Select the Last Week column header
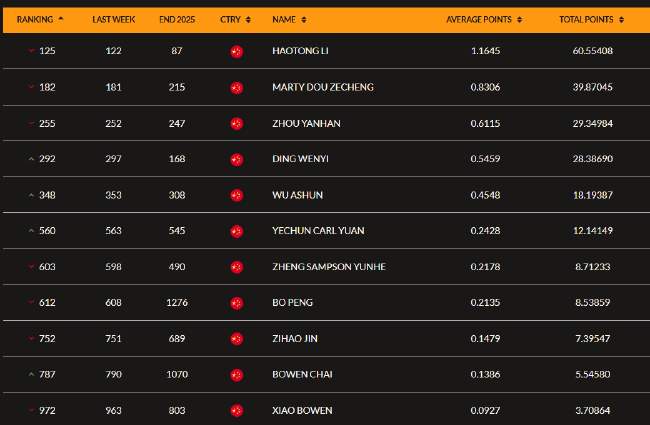The image size is (650, 425). pos(114,19)
